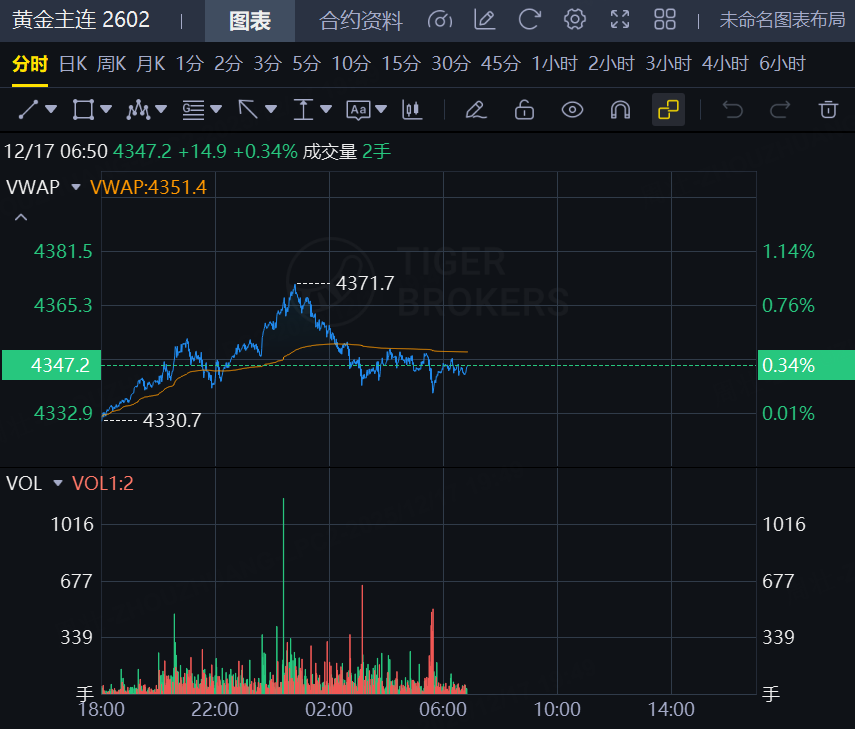Choose the 15分 interval
855x729 pixels.
coord(401,64)
